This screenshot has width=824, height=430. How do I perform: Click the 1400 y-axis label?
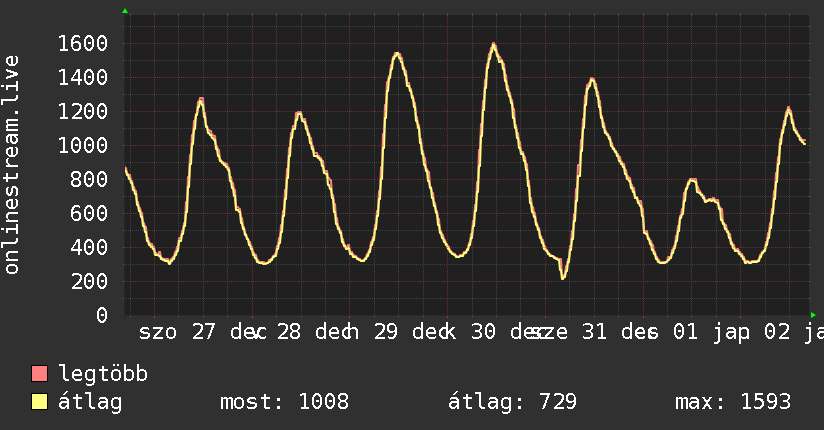click(x=83, y=78)
